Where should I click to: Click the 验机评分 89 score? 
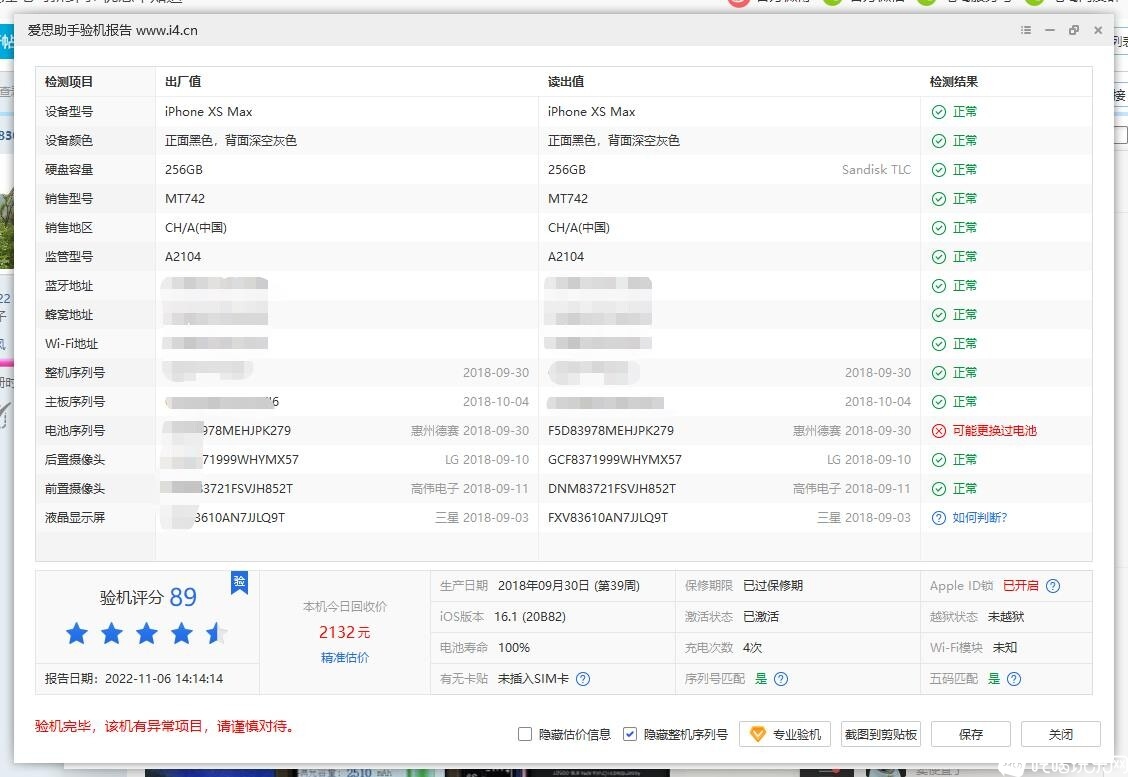coord(148,597)
